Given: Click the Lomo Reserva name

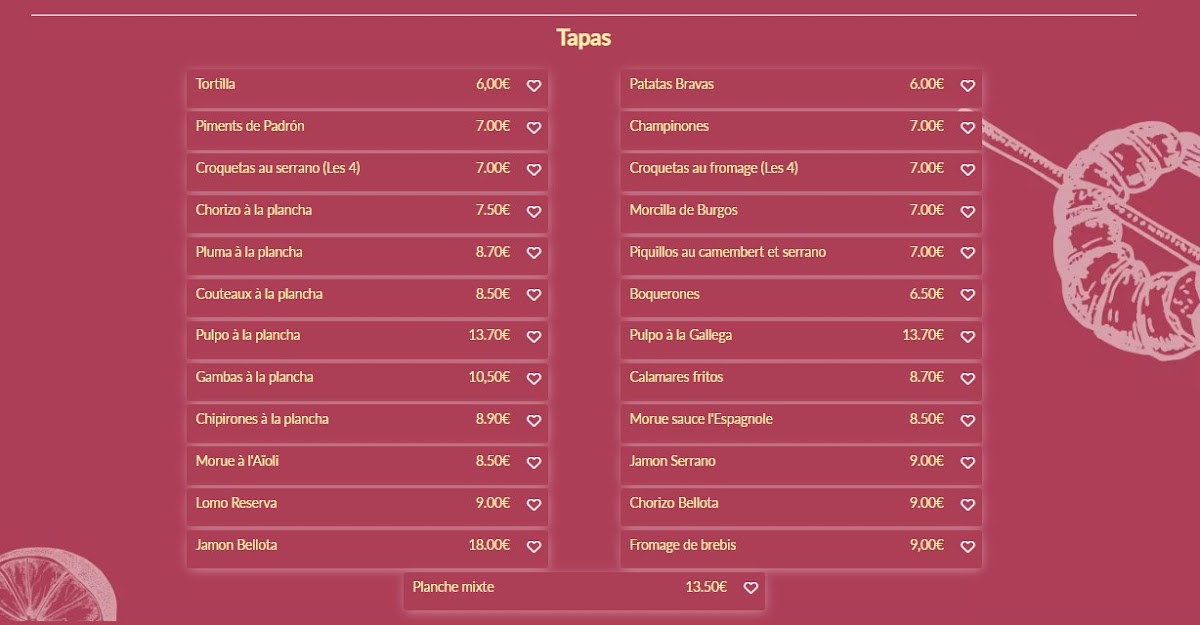Looking at the screenshot, I should click(237, 503).
